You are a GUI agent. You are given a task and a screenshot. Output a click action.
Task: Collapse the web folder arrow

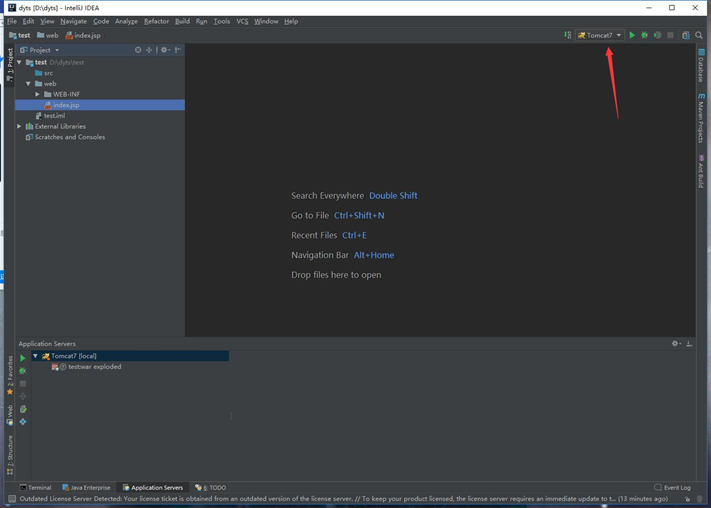click(x=29, y=83)
